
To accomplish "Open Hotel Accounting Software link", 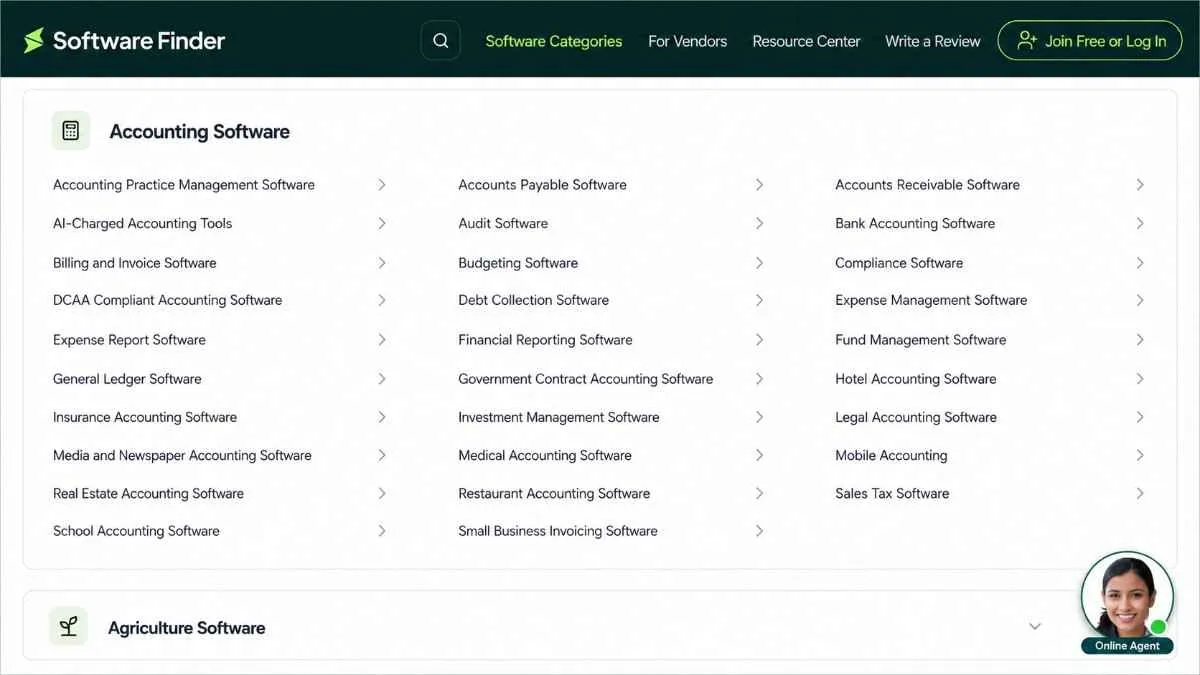I will pyautogui.click(x=916, y=379).
